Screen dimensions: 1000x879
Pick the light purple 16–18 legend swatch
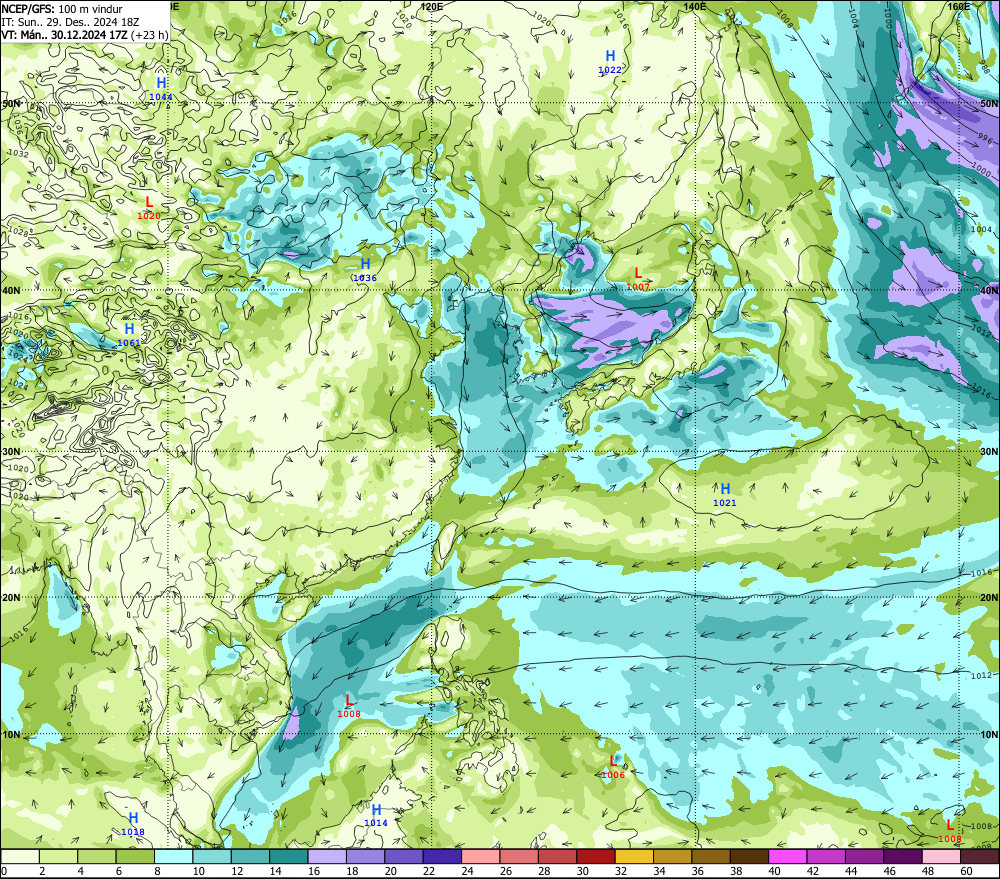327,856
